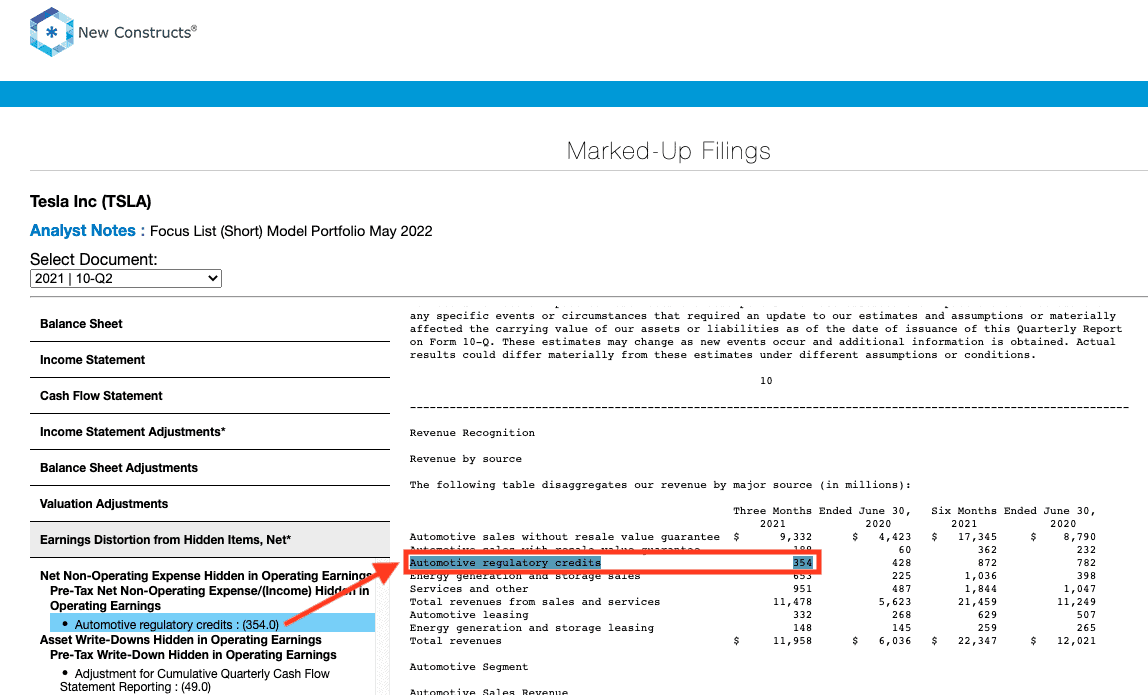Expand the Income Statement Adjustments* section

pos(209,431)
